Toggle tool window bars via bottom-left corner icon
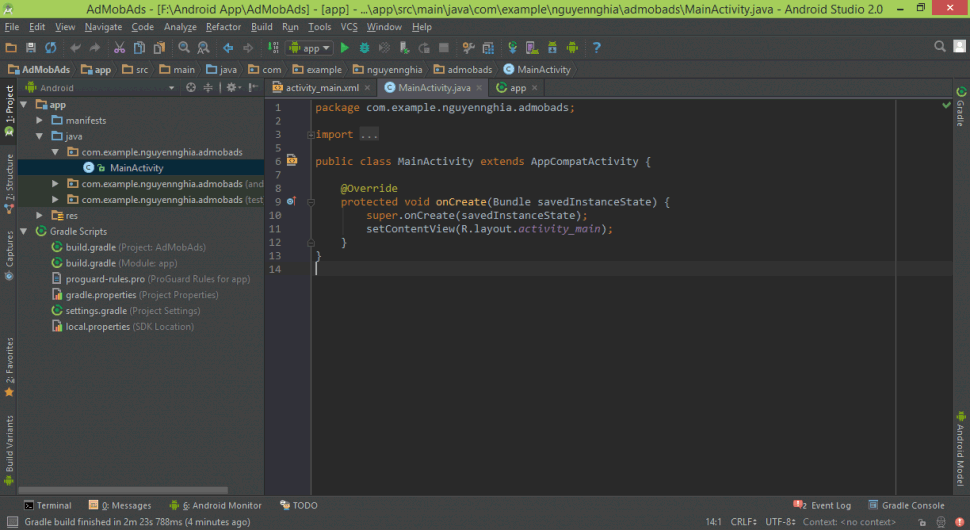The width and height of the screenshot is (970, 530). click(12, 522)
